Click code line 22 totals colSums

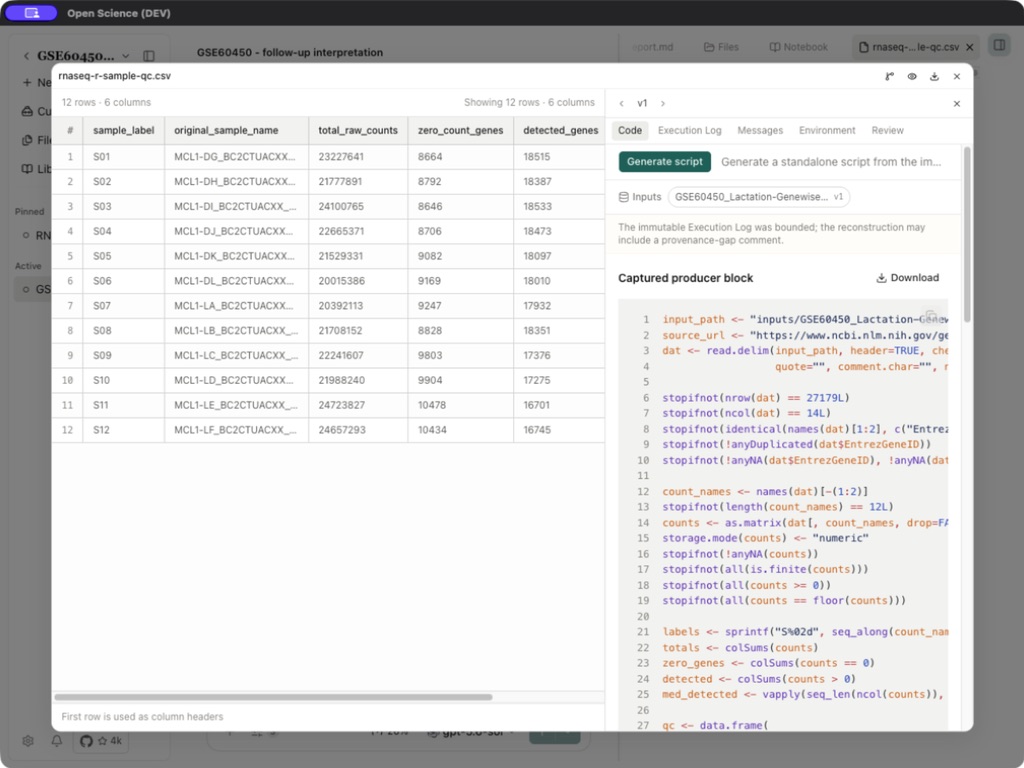[x=741, y=648]
